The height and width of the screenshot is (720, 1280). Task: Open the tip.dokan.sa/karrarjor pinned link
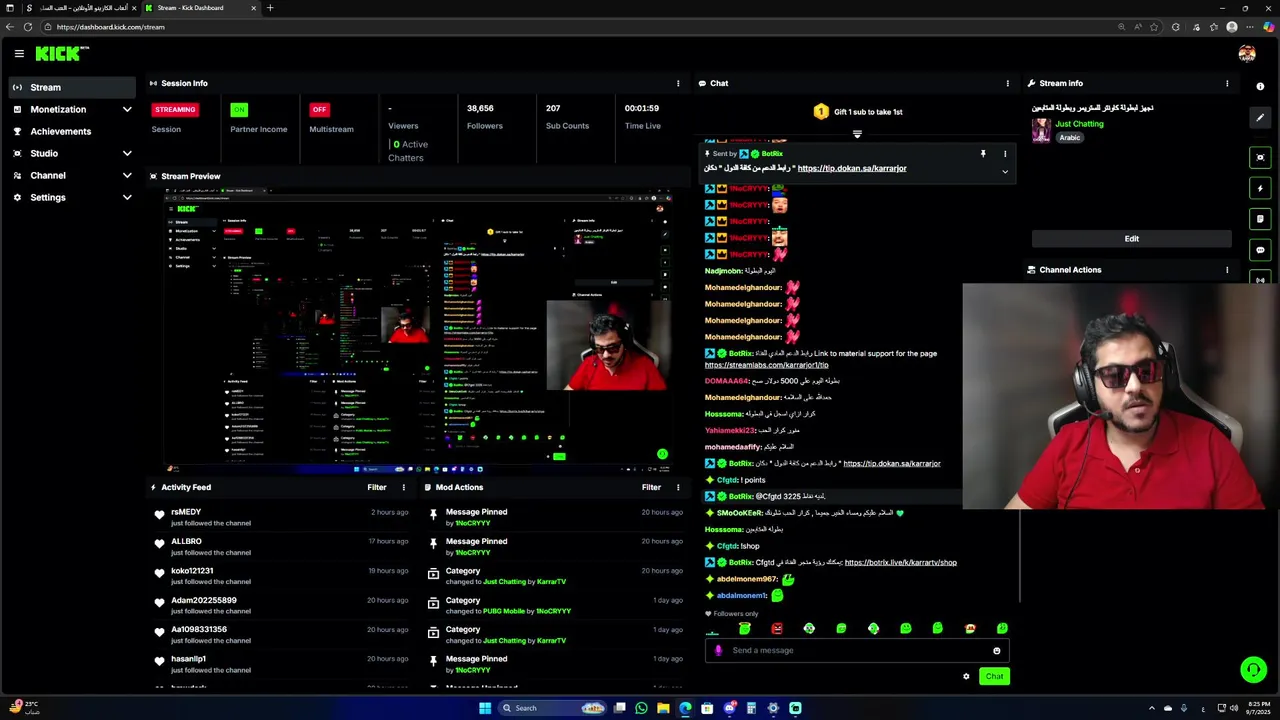[x=852, y=168]
